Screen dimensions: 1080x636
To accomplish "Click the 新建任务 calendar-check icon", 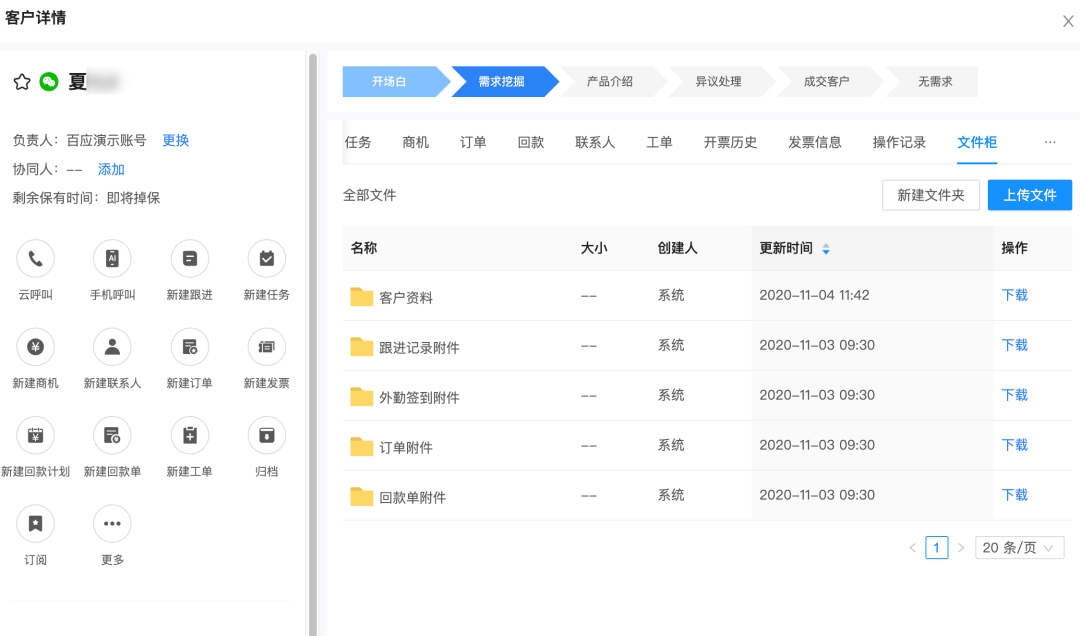I will (x=267, y=258).
